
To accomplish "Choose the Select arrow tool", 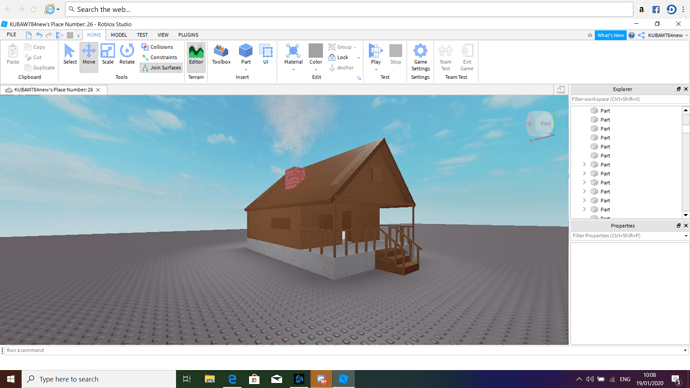I will tap(70, 55).
